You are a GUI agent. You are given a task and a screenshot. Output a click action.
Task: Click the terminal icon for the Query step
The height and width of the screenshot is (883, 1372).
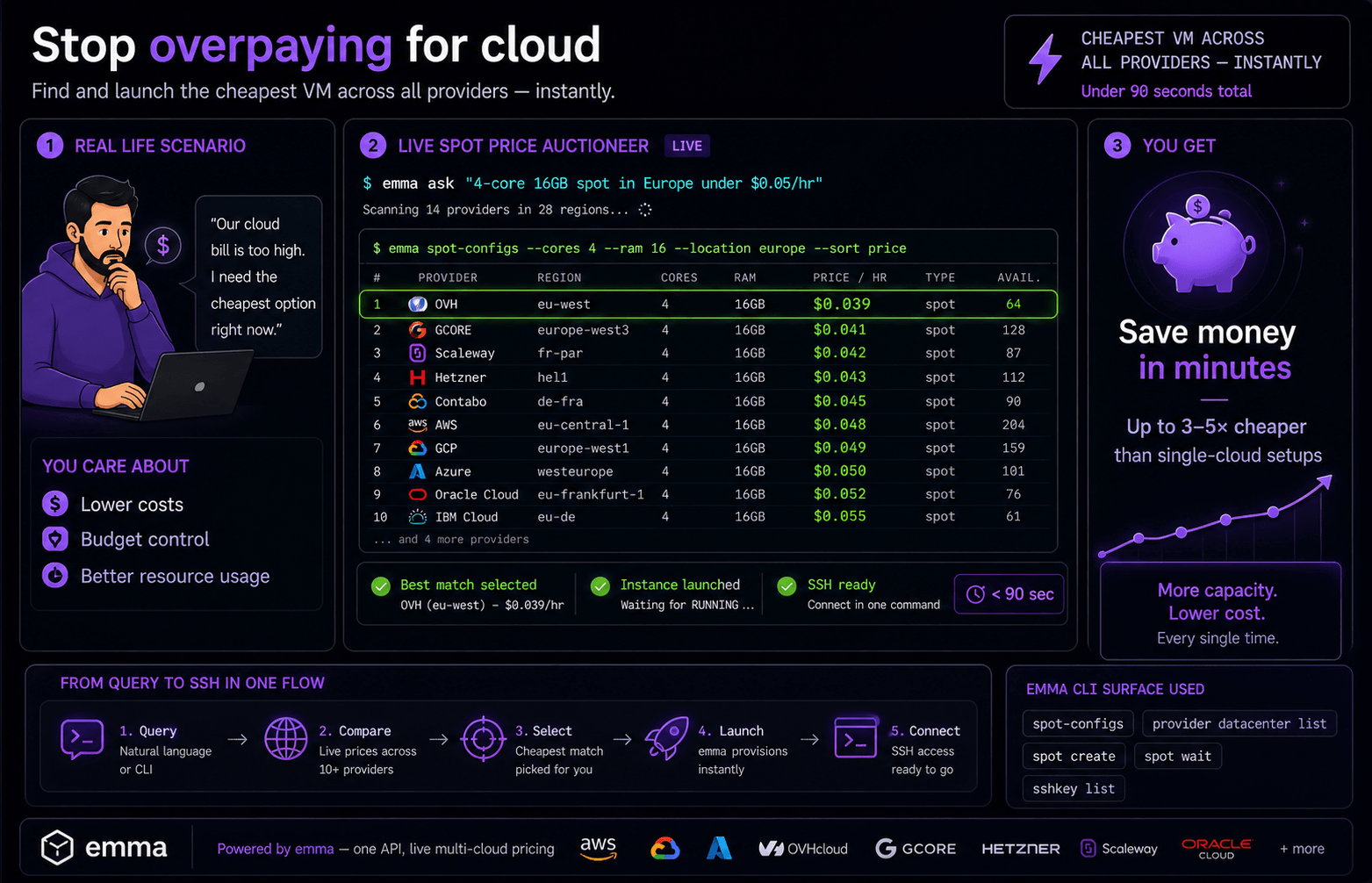(83, 739)
